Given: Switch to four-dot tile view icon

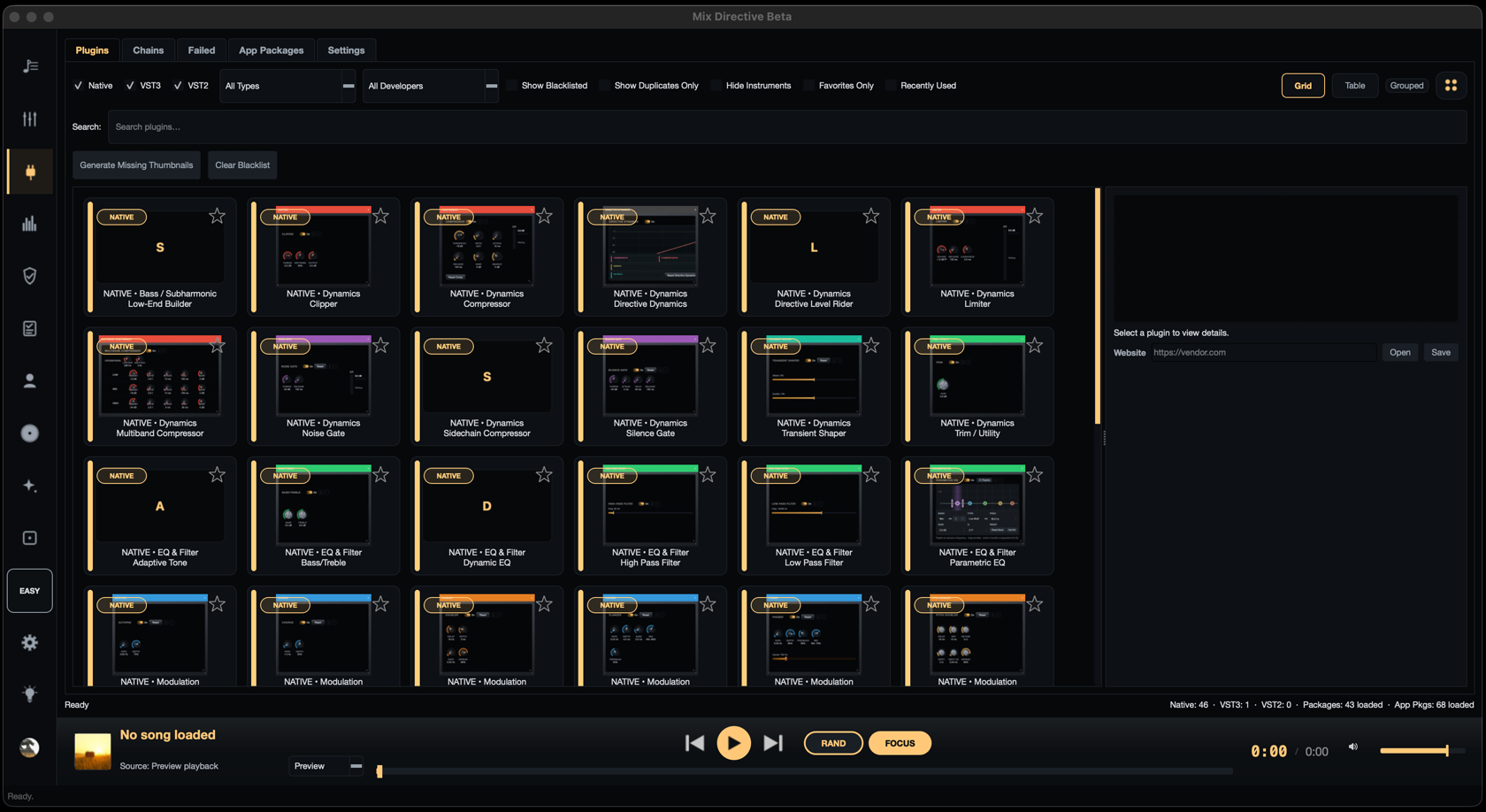Looking at the screenshot, I should click(x=1451, y=86).
